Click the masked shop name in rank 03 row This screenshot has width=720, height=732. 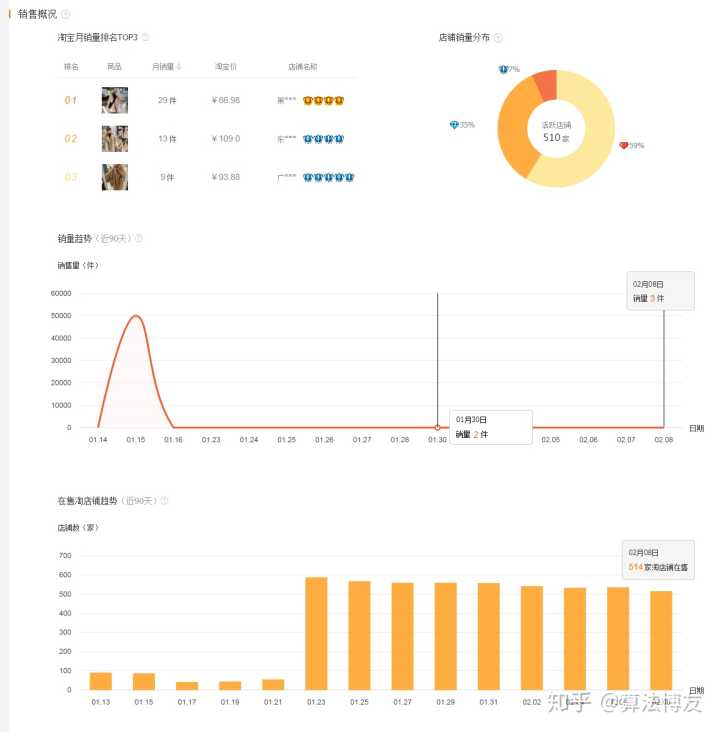point(287,177)
